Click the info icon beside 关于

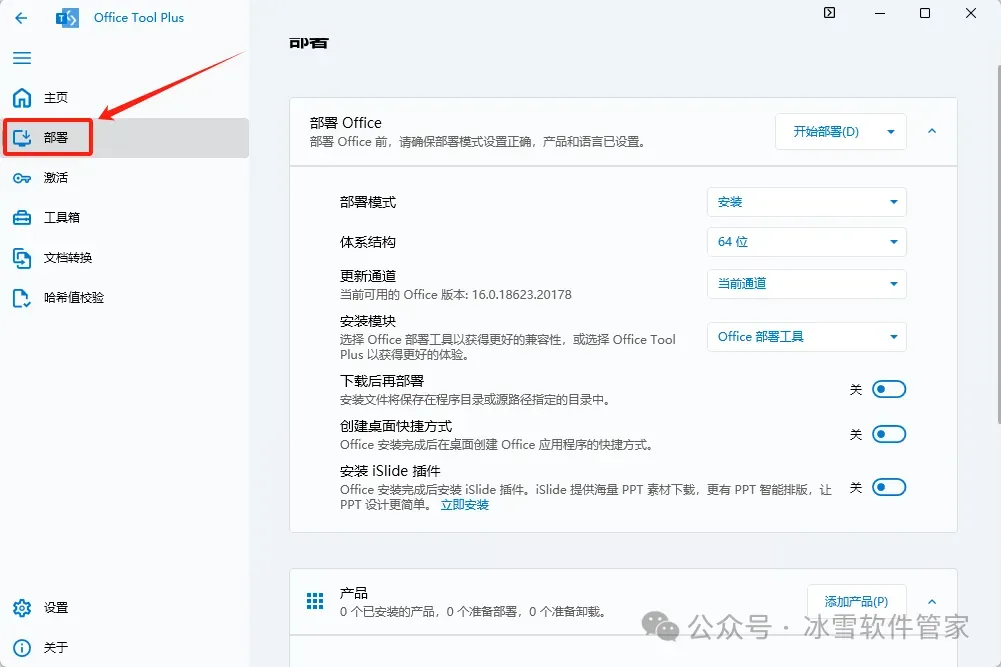(22, 648)
